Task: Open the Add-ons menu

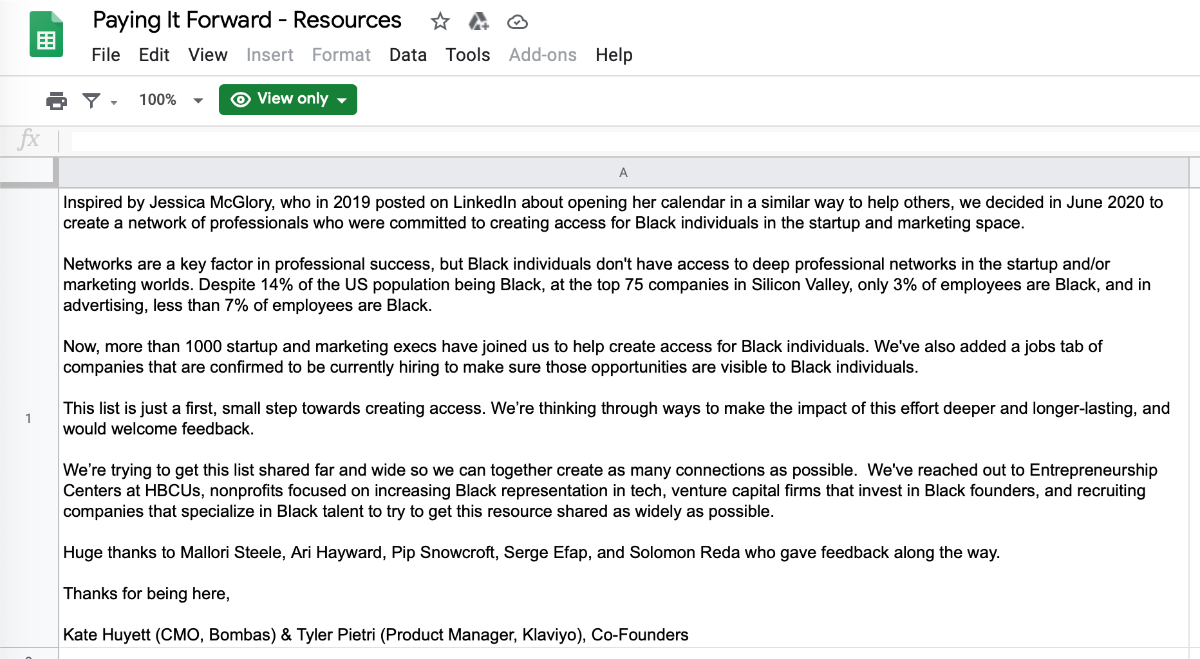Action: click(x=543, y=55)
